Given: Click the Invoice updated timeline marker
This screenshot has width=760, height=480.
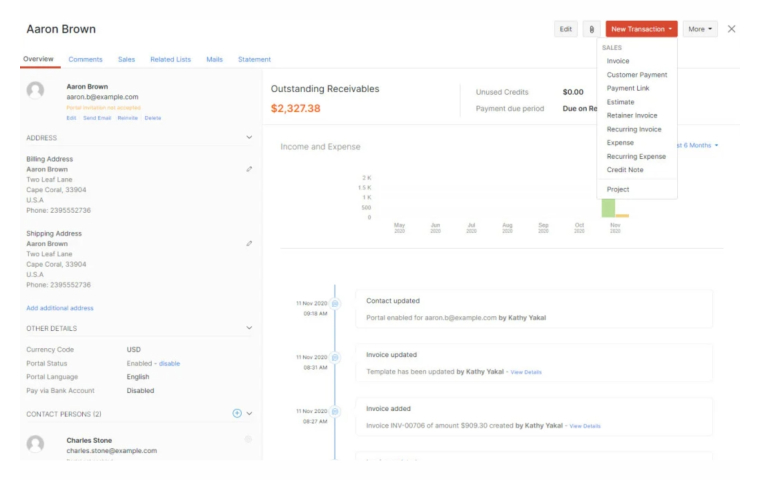Looking at the screenshot, I should (x=334, y=357).
